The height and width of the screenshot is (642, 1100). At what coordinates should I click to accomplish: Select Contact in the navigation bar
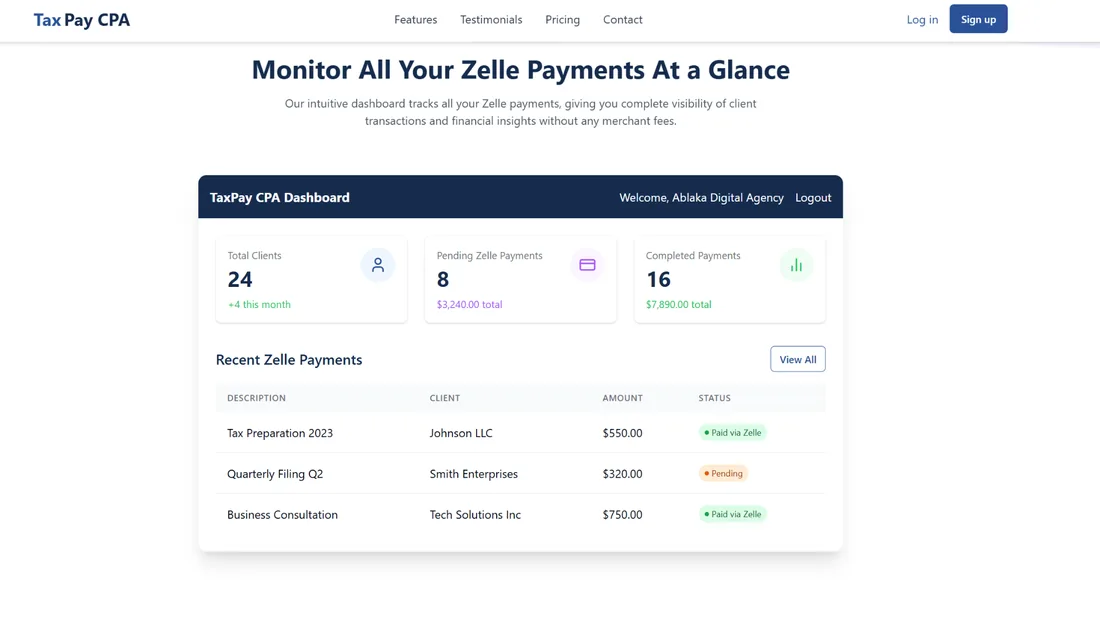click(x=622, y=20)
